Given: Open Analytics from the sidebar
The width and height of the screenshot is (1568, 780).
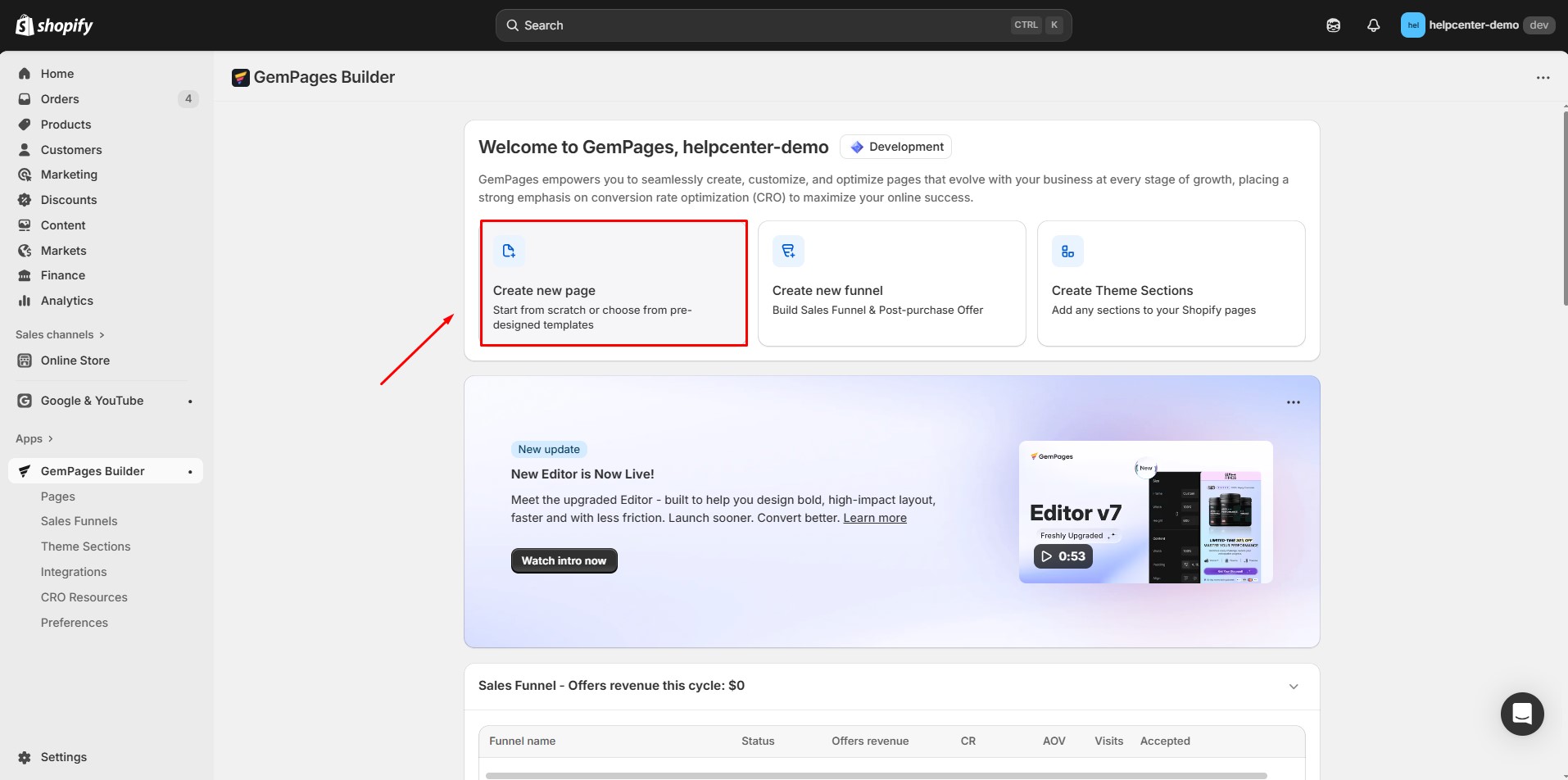Looking at the screenshot, I should point(67,300).
